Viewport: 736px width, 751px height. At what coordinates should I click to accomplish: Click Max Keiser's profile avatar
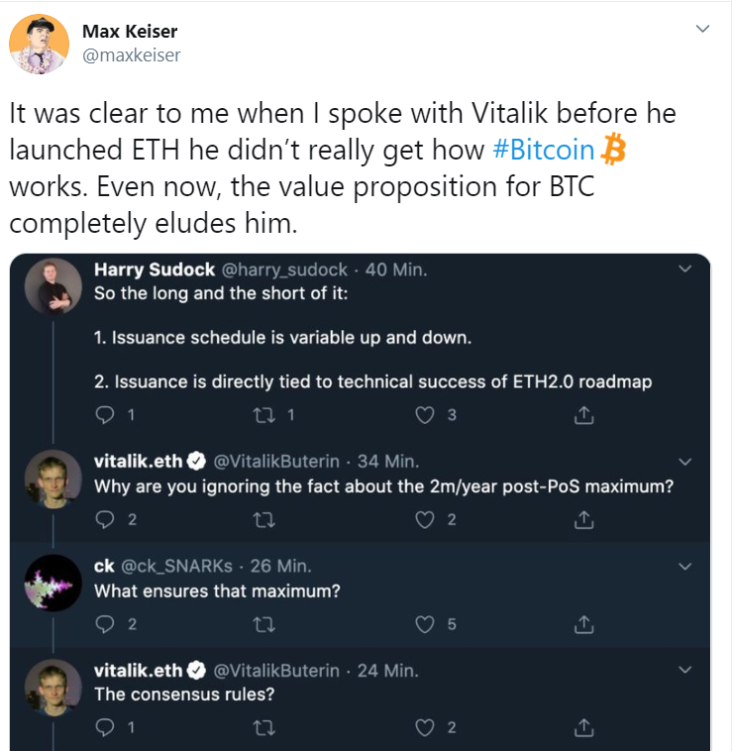(x=39, y=44)
